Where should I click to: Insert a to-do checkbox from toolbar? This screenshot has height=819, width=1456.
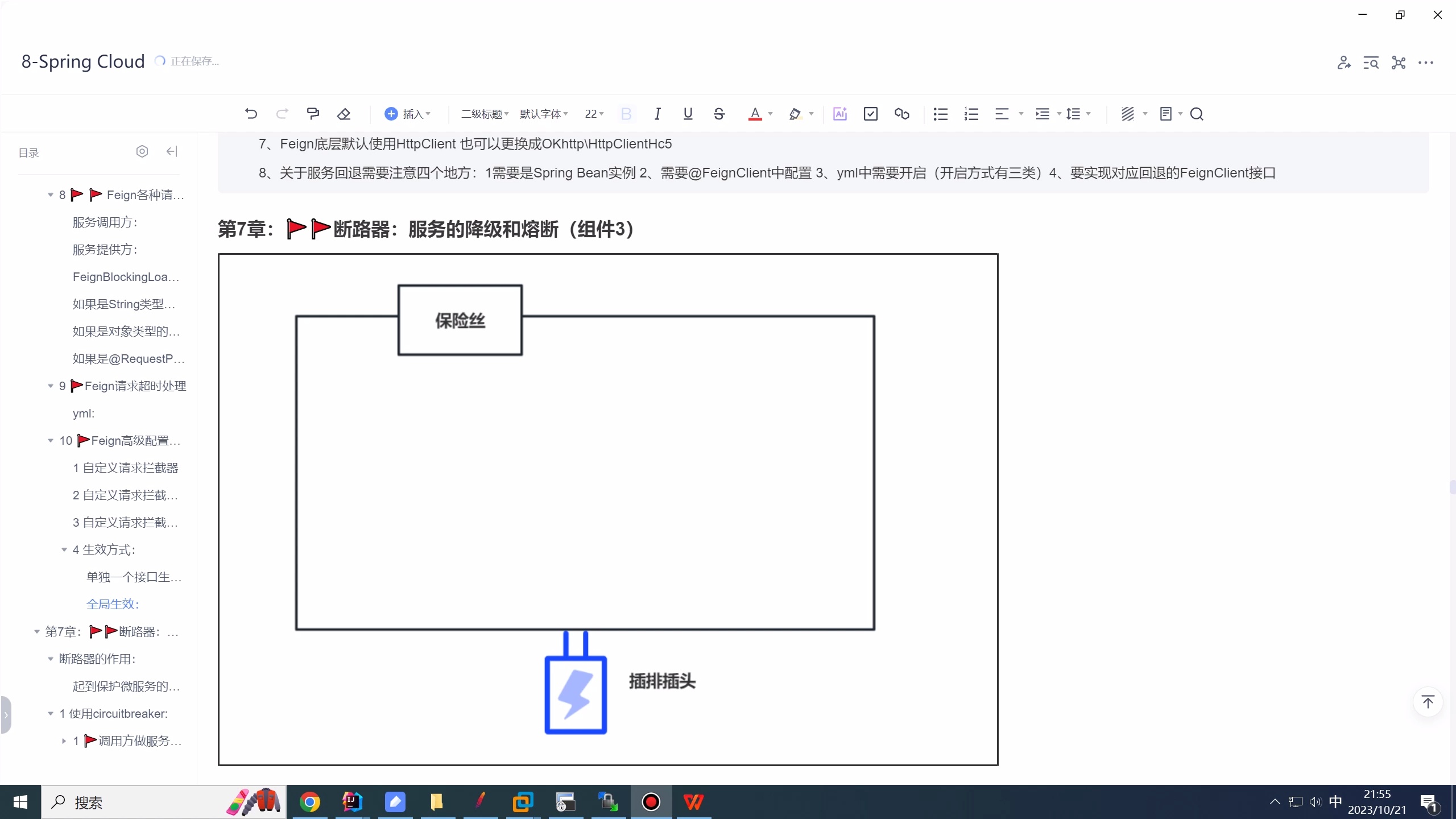click(871, 114)
